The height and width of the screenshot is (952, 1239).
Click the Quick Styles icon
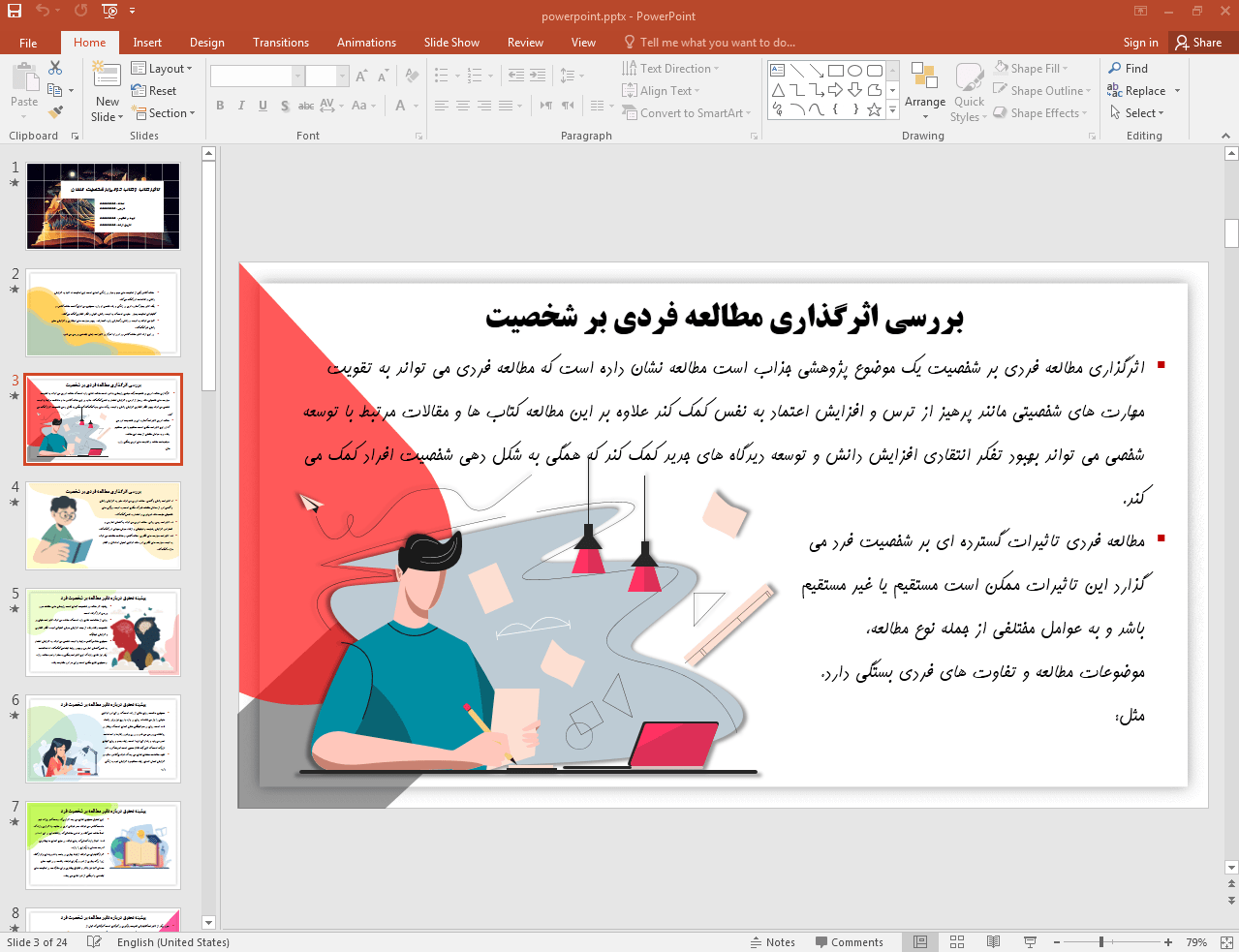(x=969, y=77)
